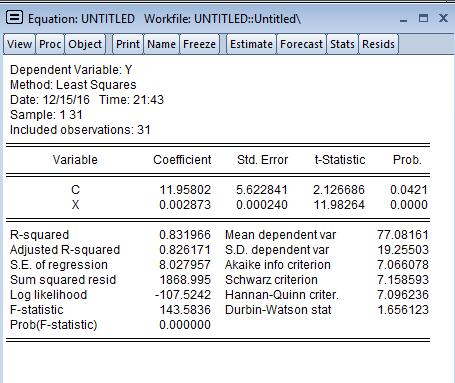The height and width of the screenshot is (383, 455).
Task: Click the Durbin-Watson stat value
Action: pos(403,310)
